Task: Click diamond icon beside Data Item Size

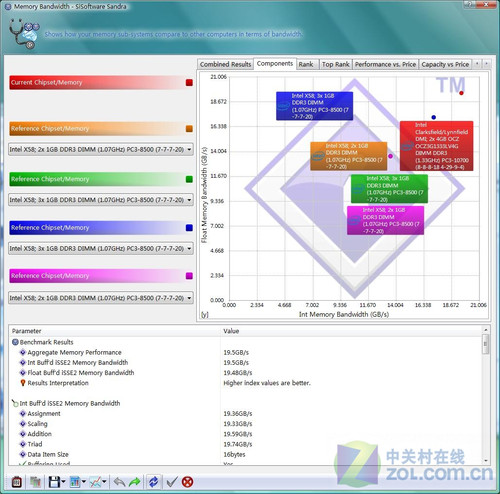Action: point(23,454)
